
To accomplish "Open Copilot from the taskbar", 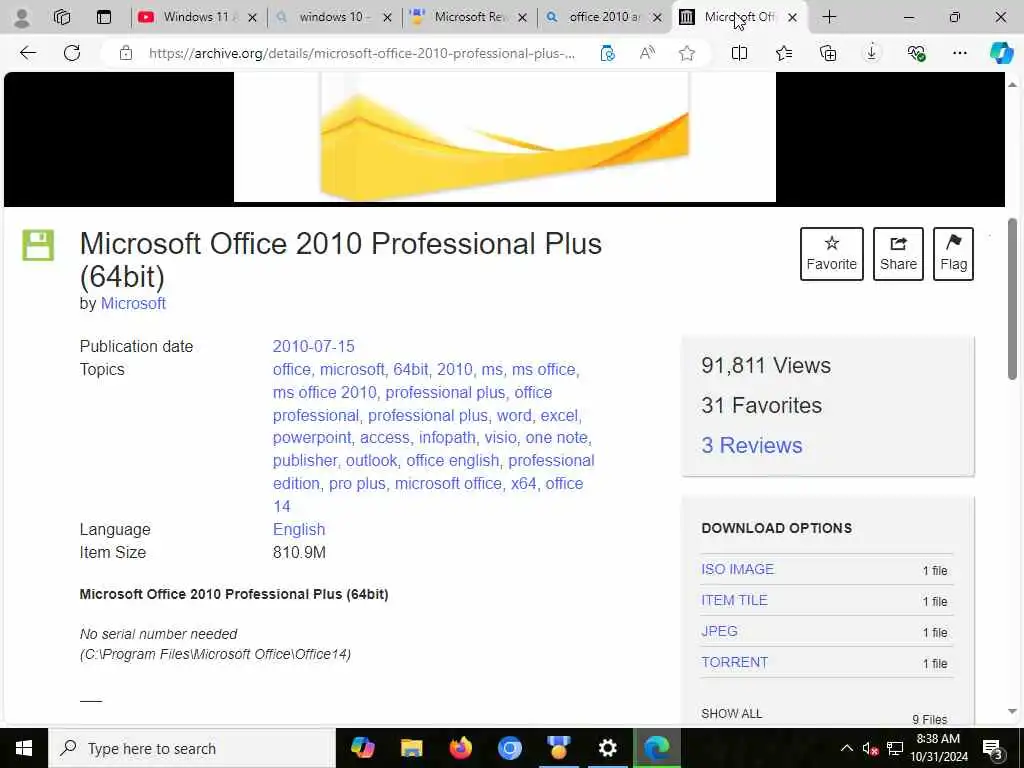I will pos(362,748).
